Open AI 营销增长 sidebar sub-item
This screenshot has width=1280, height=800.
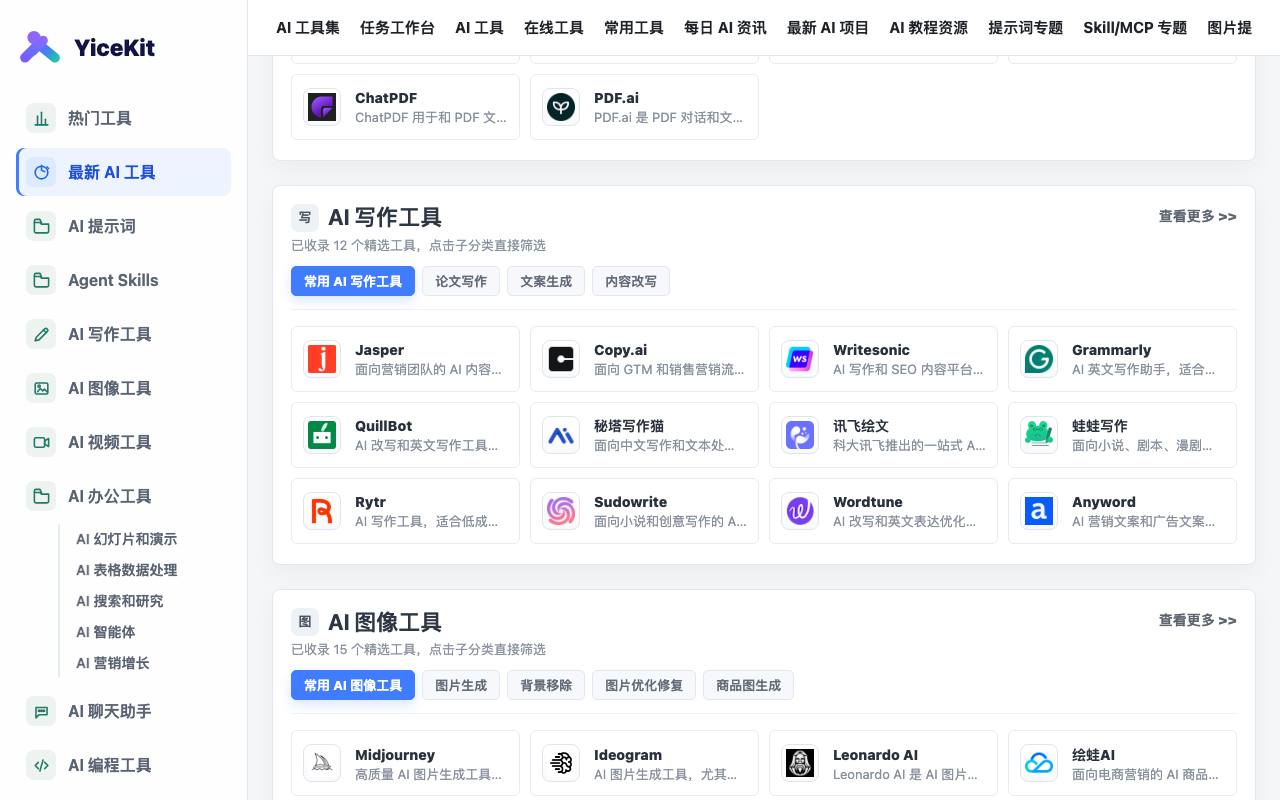pyautogui.click(x=113, y=663)
